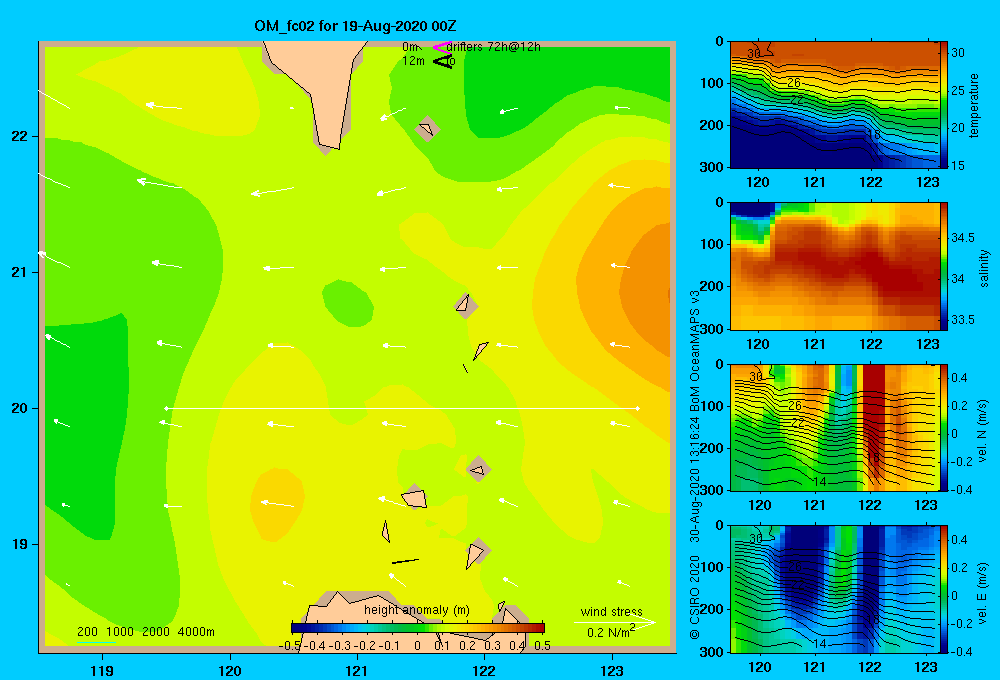Click the 'vel. N (m/s)' axis label

(x=983, y=431)
